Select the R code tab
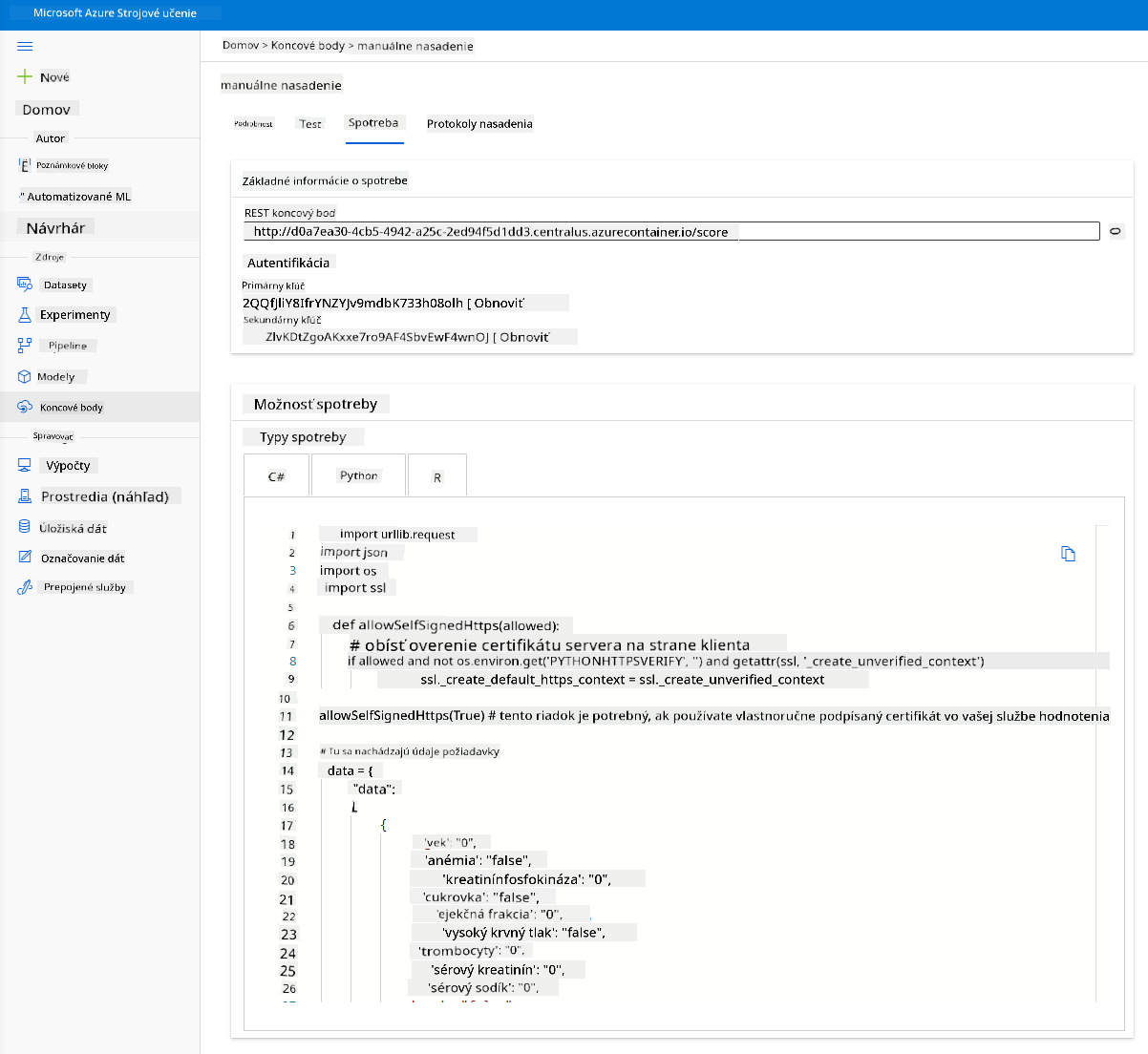Image resolution: width=1148 pixels, height=1054 pixels. [x=437, y=475]
